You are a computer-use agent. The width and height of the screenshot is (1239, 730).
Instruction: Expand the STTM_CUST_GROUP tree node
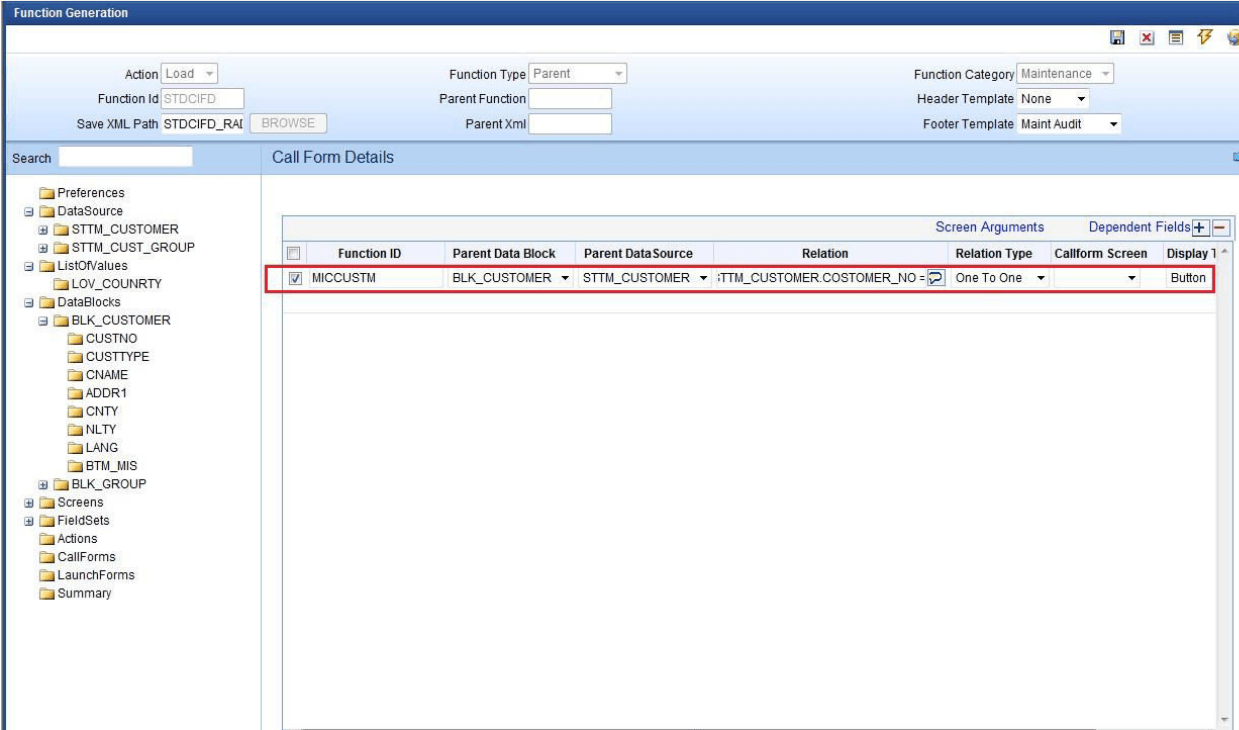pos(44,247)
